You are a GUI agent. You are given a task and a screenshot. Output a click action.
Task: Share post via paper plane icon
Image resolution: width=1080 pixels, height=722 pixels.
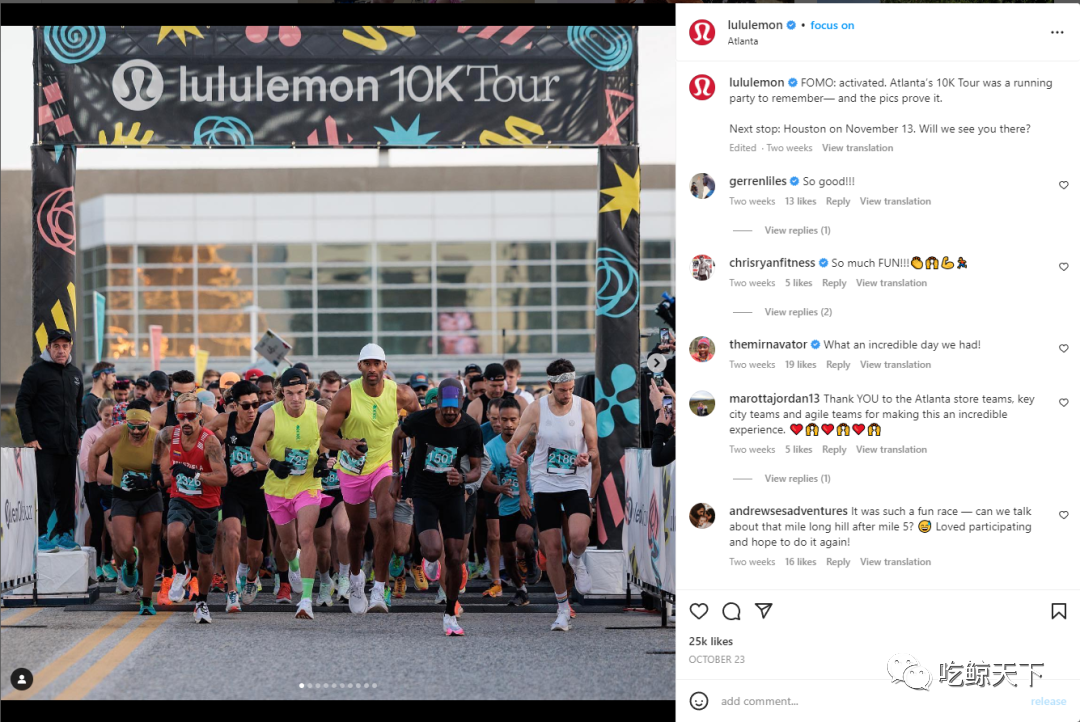click(763, 610)
